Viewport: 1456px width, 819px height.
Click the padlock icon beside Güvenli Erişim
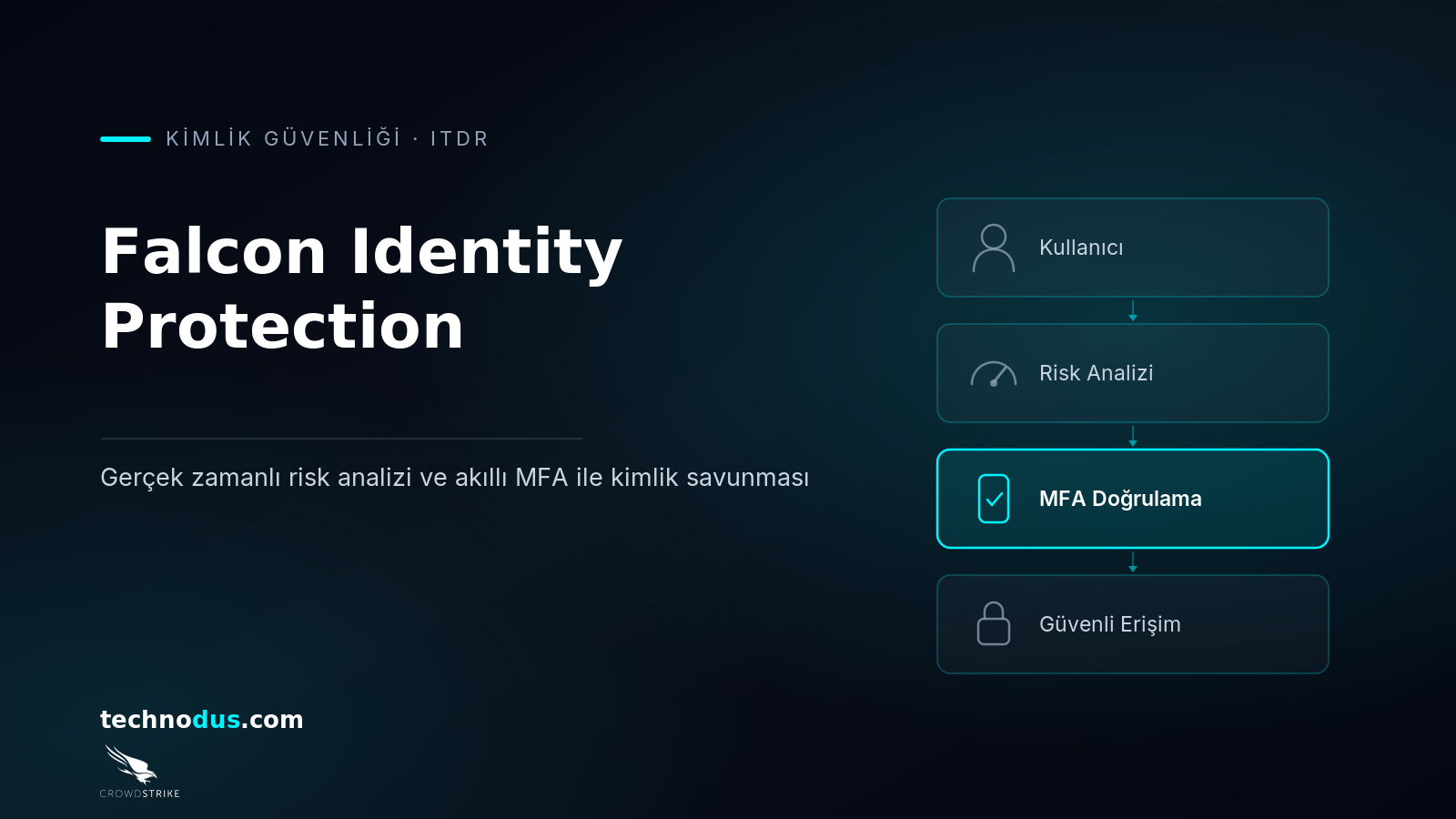point(993,624)
